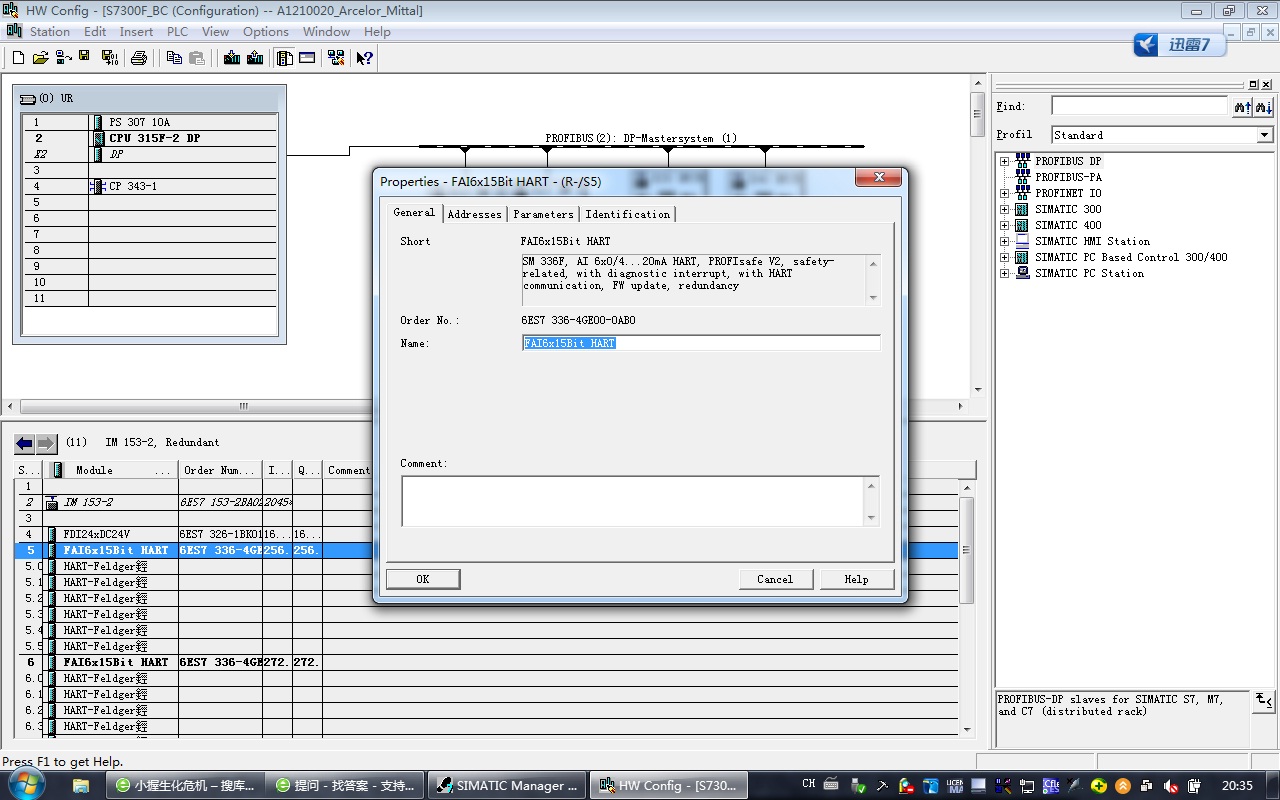Select the IM 153-2 module row
Screen dimensions: 1280x800
coord(486,502)
